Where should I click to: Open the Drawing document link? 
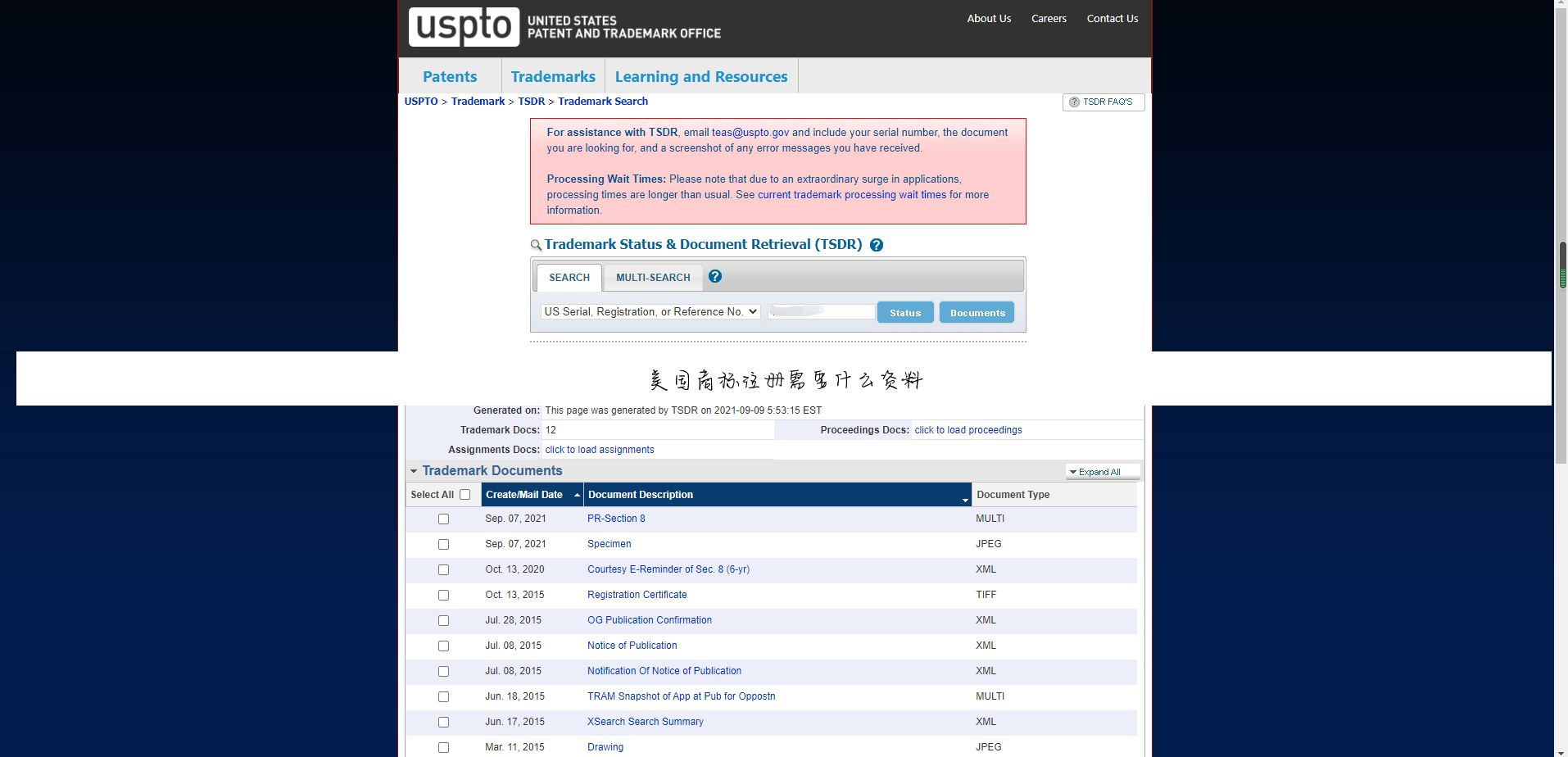click(605, 747)
